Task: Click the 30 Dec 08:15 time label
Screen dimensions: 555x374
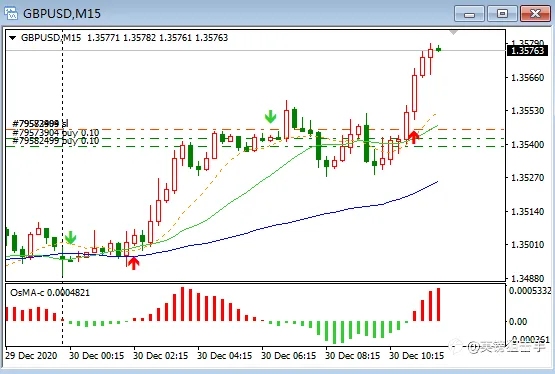Action: point(353,356)
